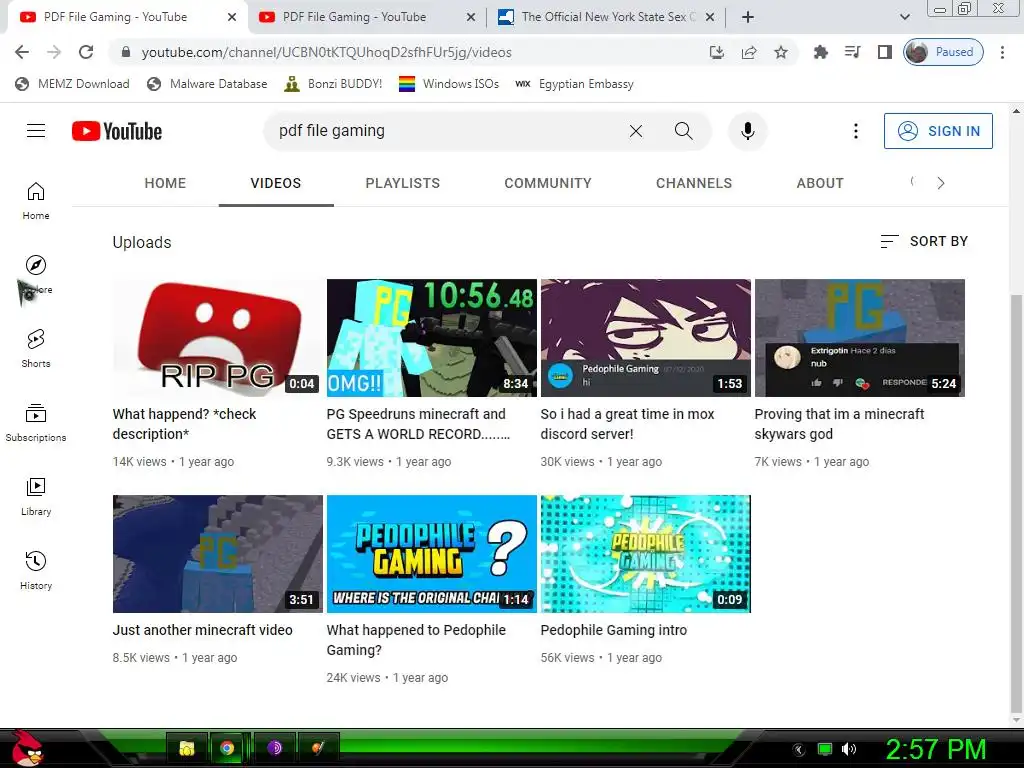The image size is (1024, 768).
Task: Open Library in the sidebar
Action: tap(36, 497)
